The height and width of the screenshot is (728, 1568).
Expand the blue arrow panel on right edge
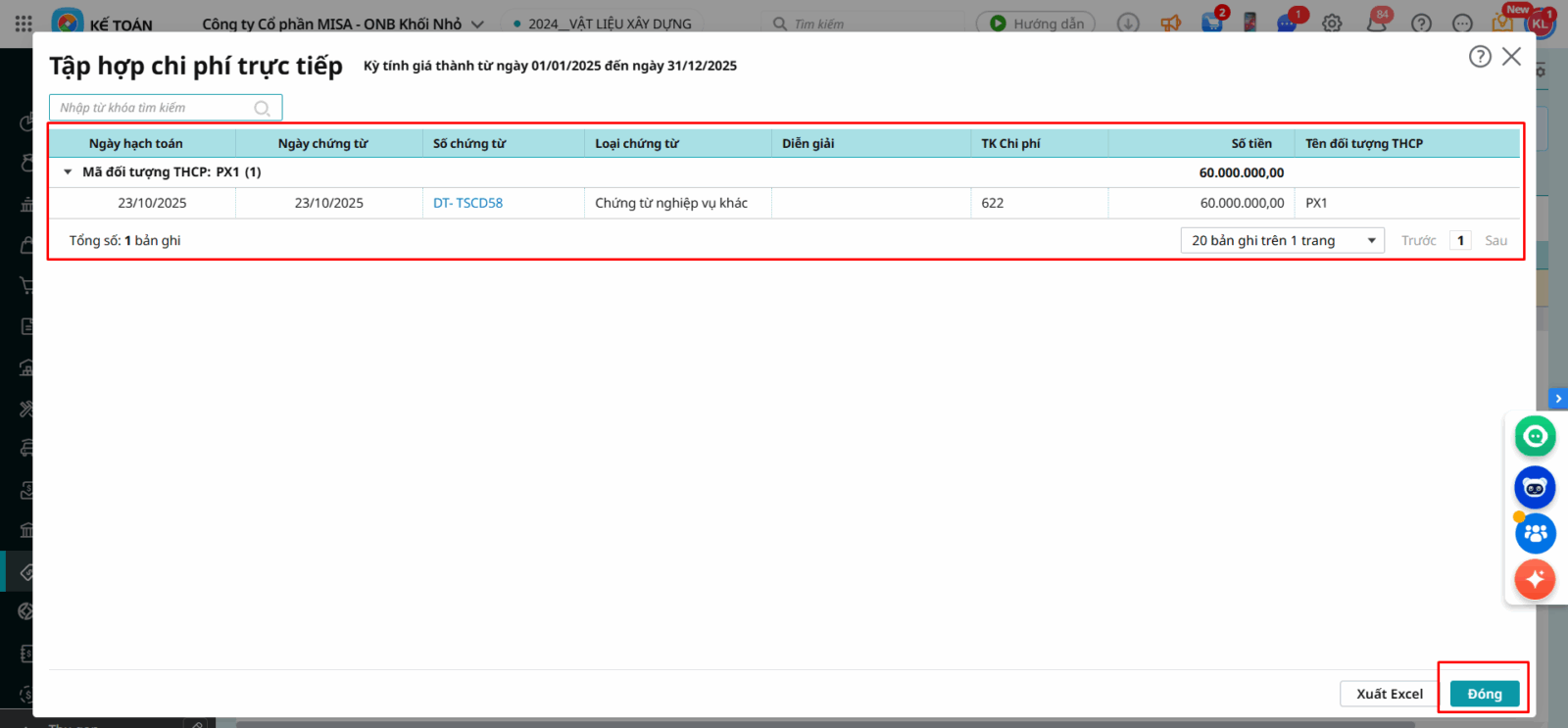1558,399
